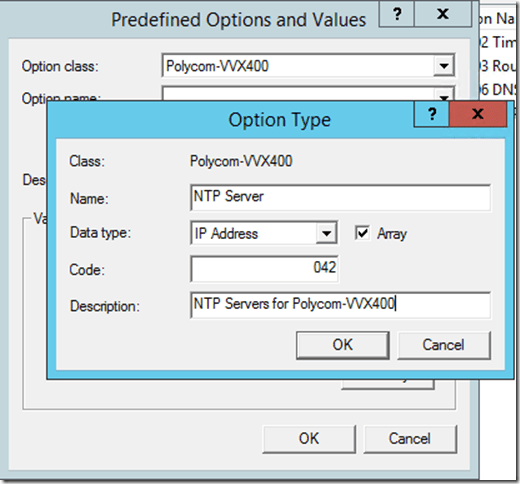Screen dimensions: 520x484
Task: Click OK in Predefined Options and Values window
Action: coord(309,439)
